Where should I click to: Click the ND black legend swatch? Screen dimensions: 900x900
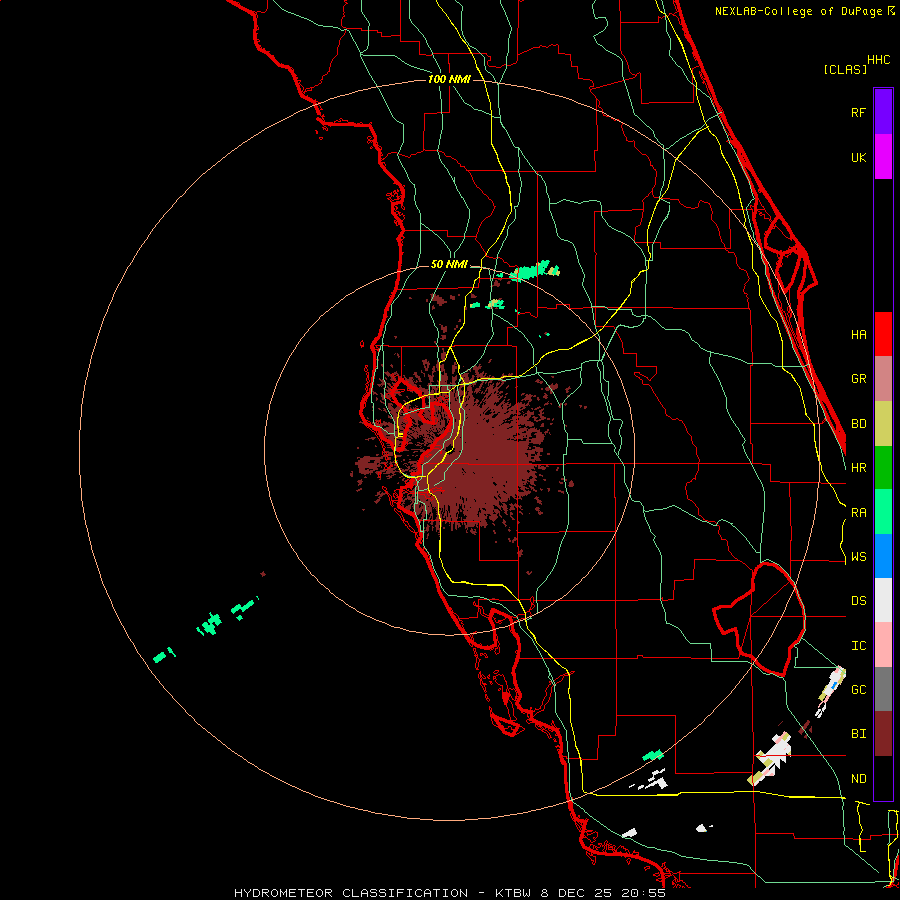[883, 778]
